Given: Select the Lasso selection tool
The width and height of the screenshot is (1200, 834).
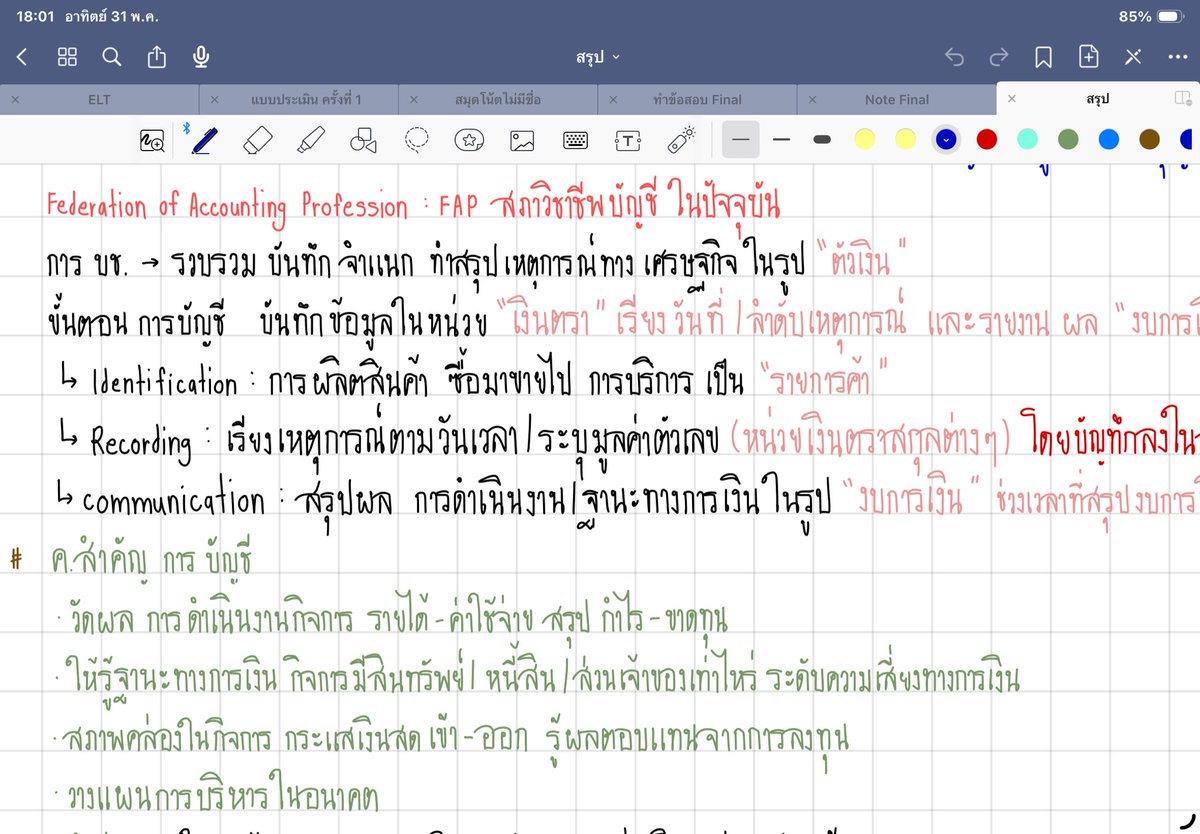Looking at the screenshot, I should pyautogui.click(x=417, y=139).
